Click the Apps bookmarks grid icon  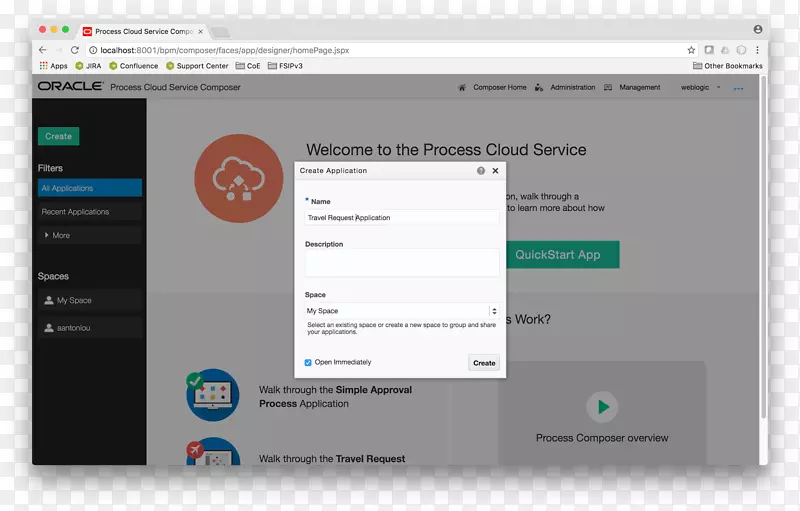point(44,66)
